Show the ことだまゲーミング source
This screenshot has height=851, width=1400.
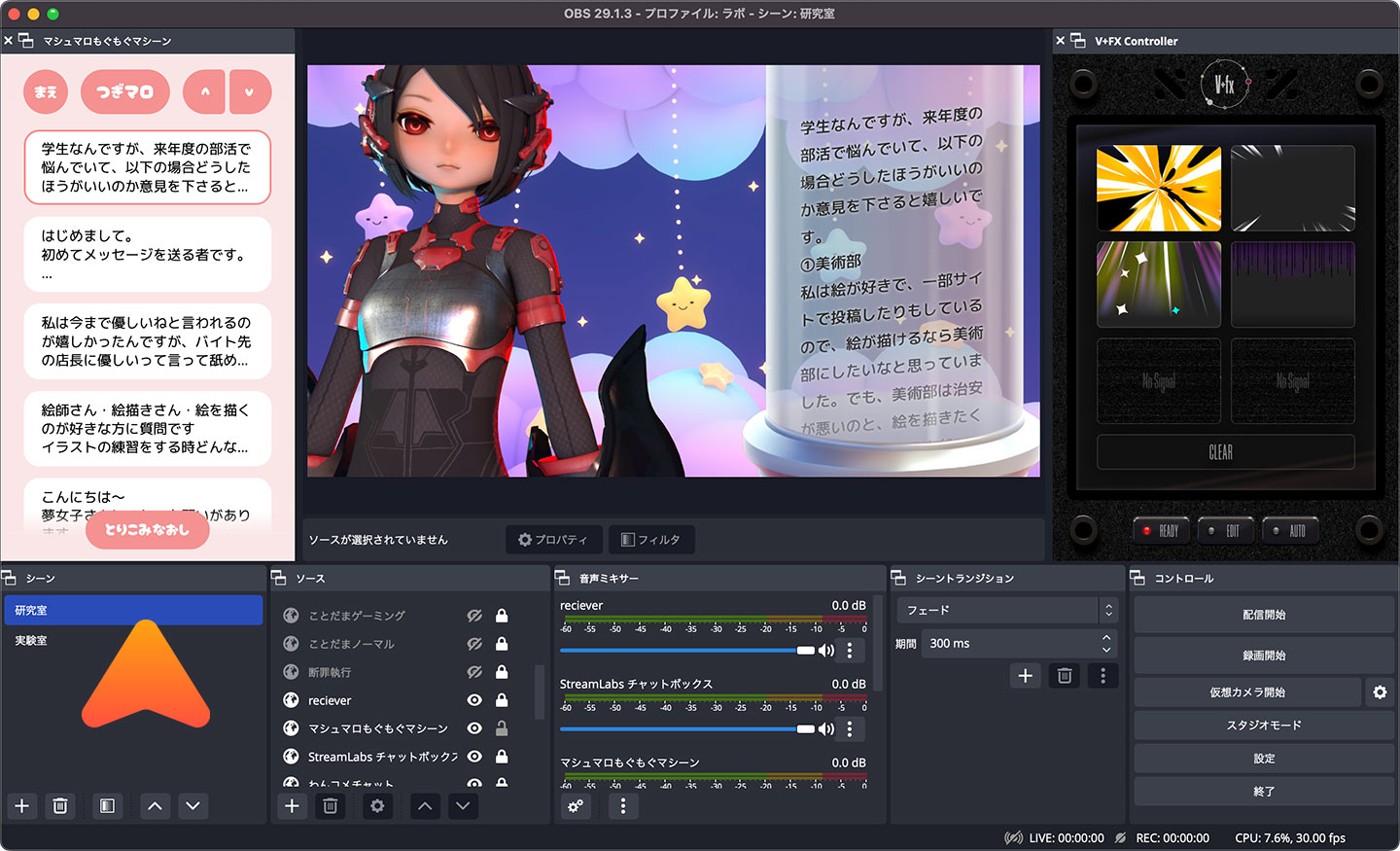pyautogui.click(x=474, y=615)
